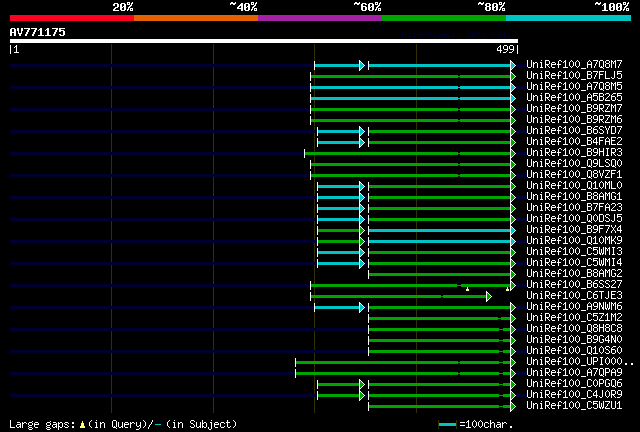Open the UniRef100_B7FLJ5 entry
The height and width of the screenshot is (432, 640).
point(574,76)
